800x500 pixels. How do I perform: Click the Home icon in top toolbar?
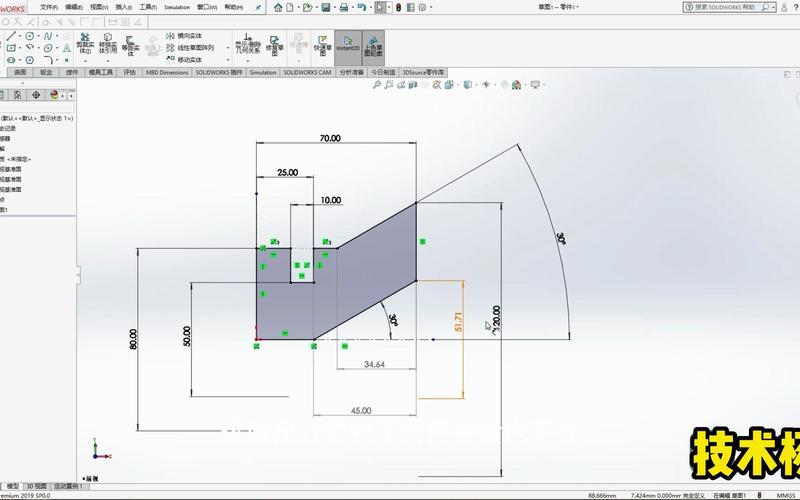point(278,7)
